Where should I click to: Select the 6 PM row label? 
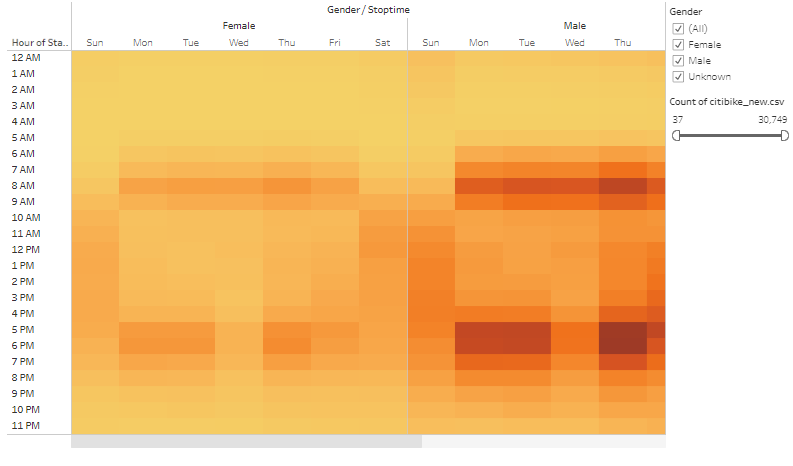[x=23, y=346]
